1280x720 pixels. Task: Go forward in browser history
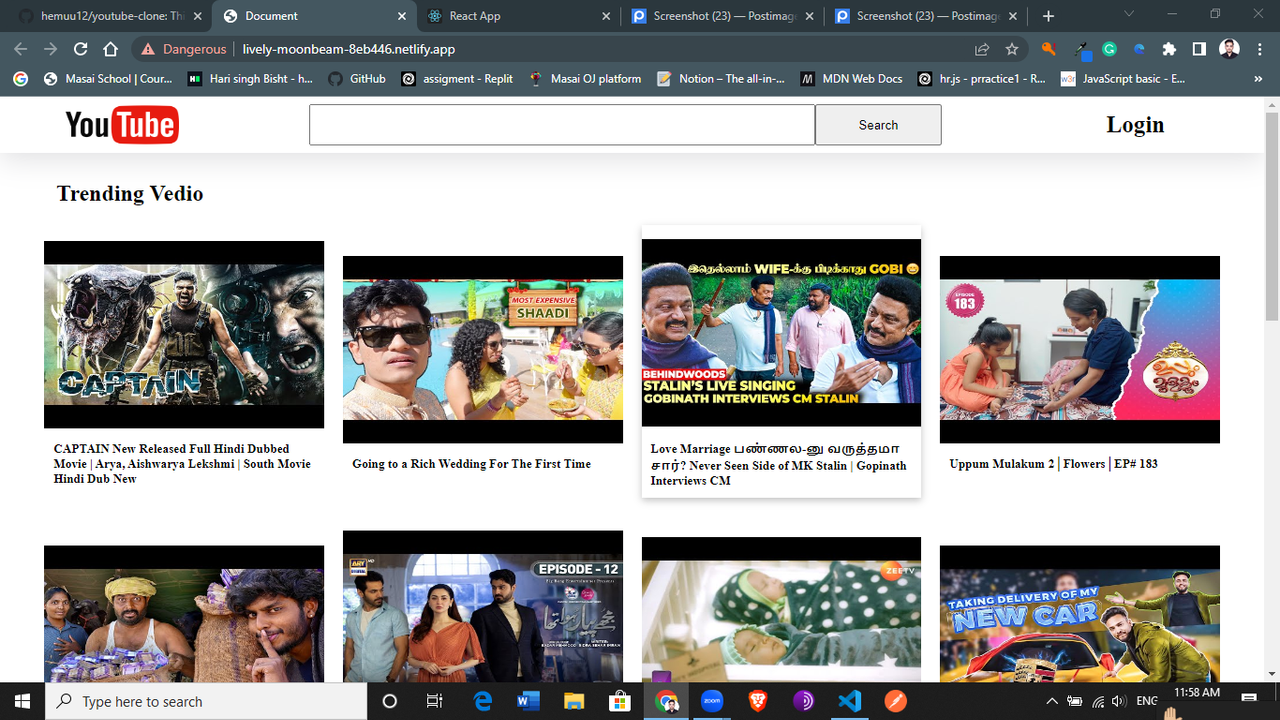50,49
